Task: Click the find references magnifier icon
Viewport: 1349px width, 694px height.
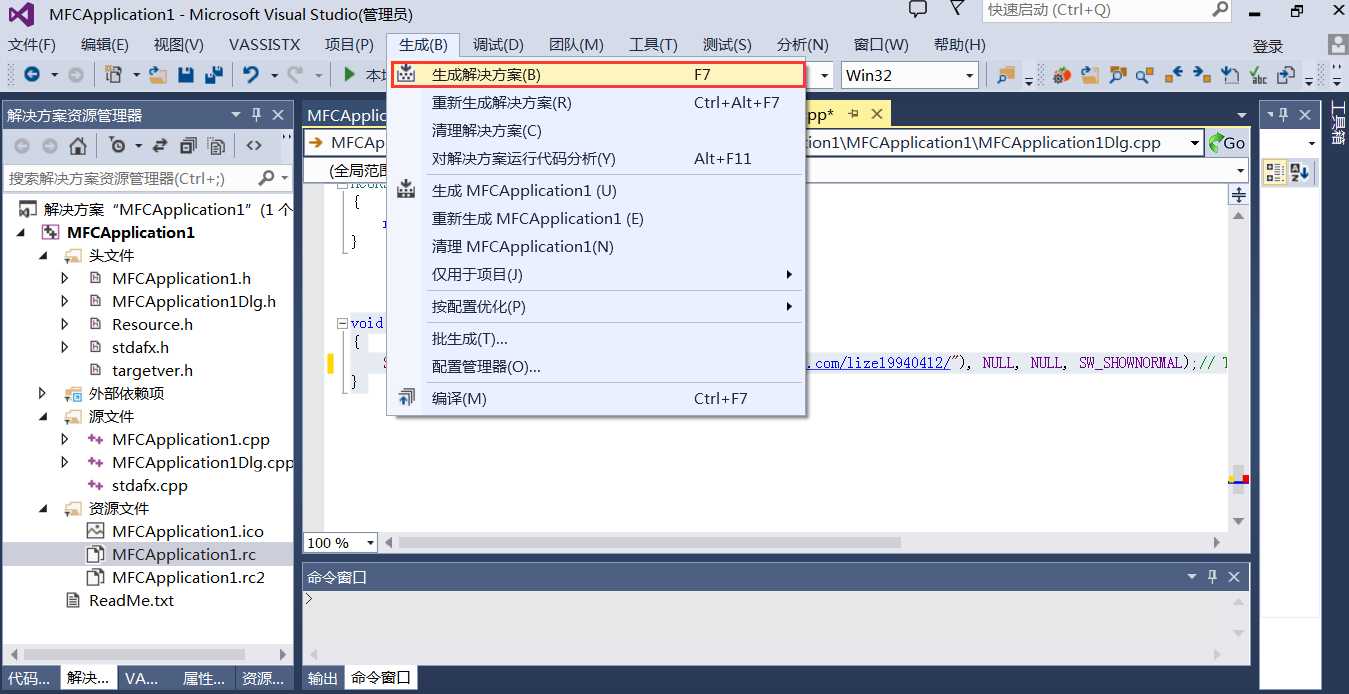Action: pos(1146,75)
